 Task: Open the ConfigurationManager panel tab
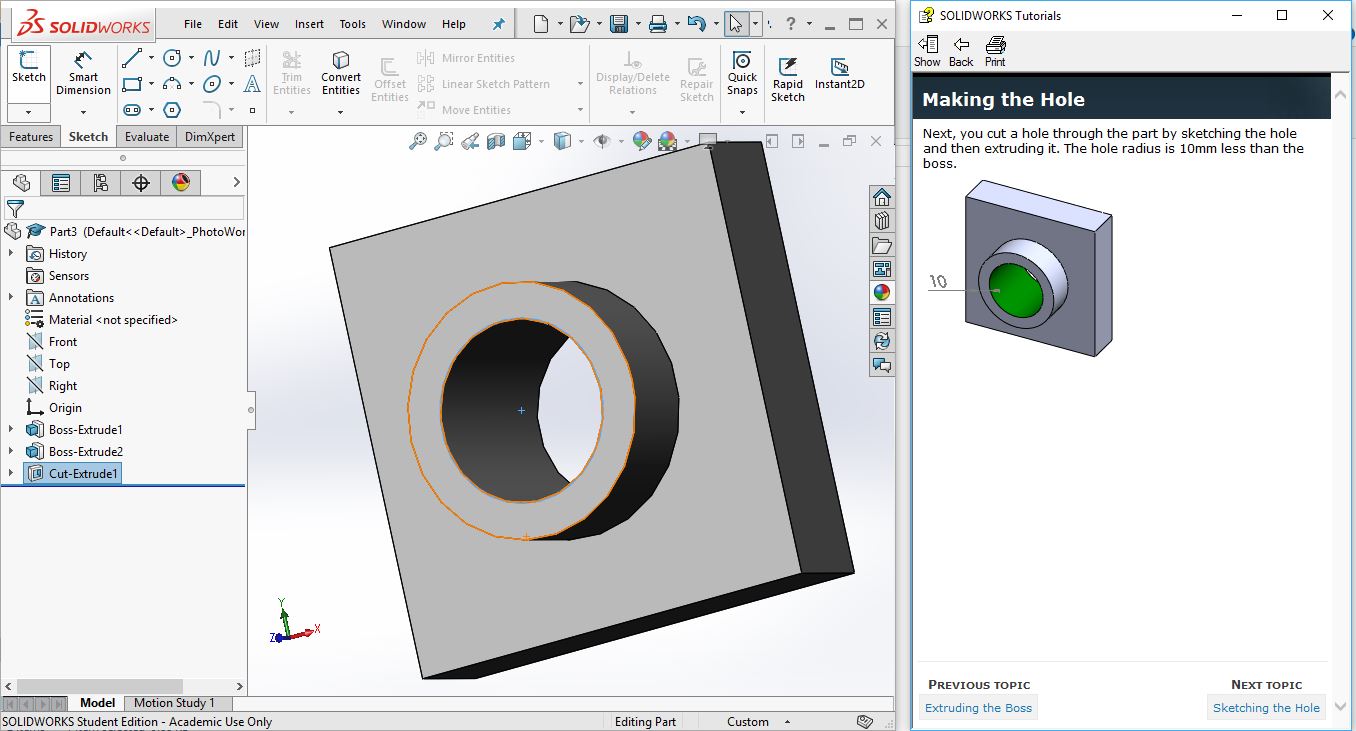(101, 182)
